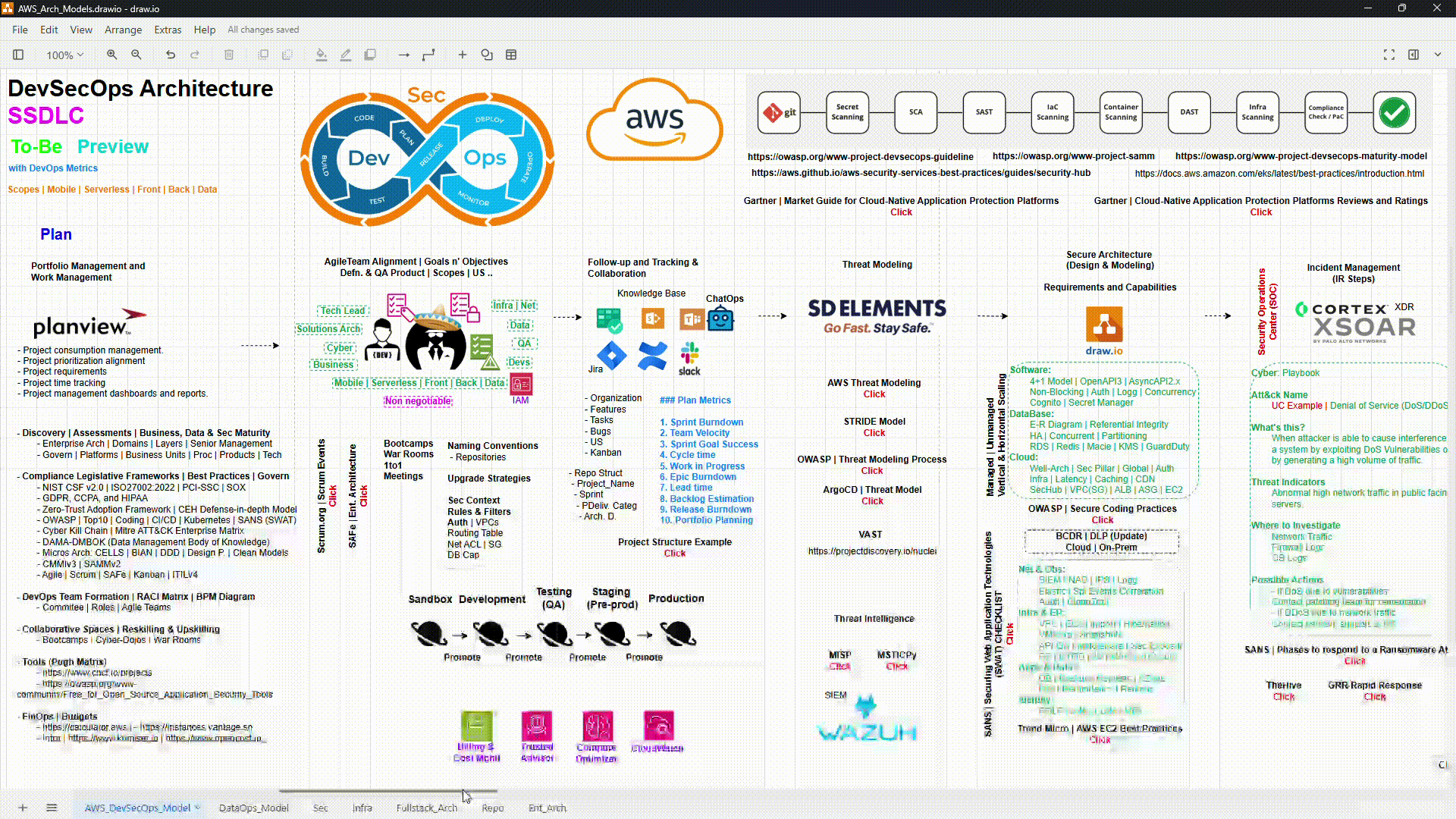Select the Billing & Cost Mgmt icon
1456x819 pixels.
(x=476, y=726)
